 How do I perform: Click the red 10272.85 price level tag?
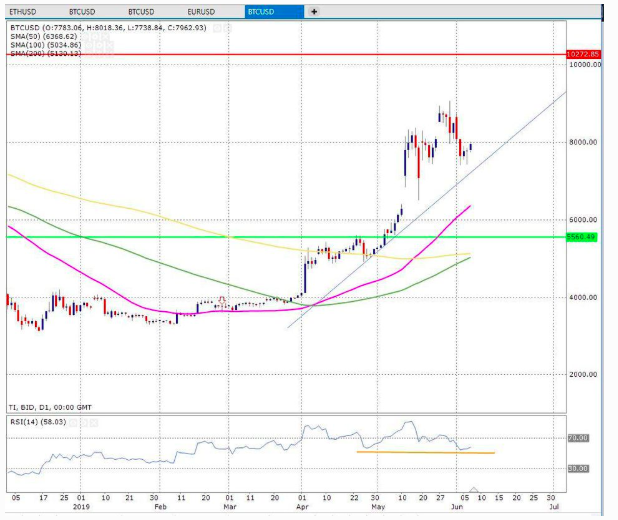pyautogui.click(x=580, y=54)
